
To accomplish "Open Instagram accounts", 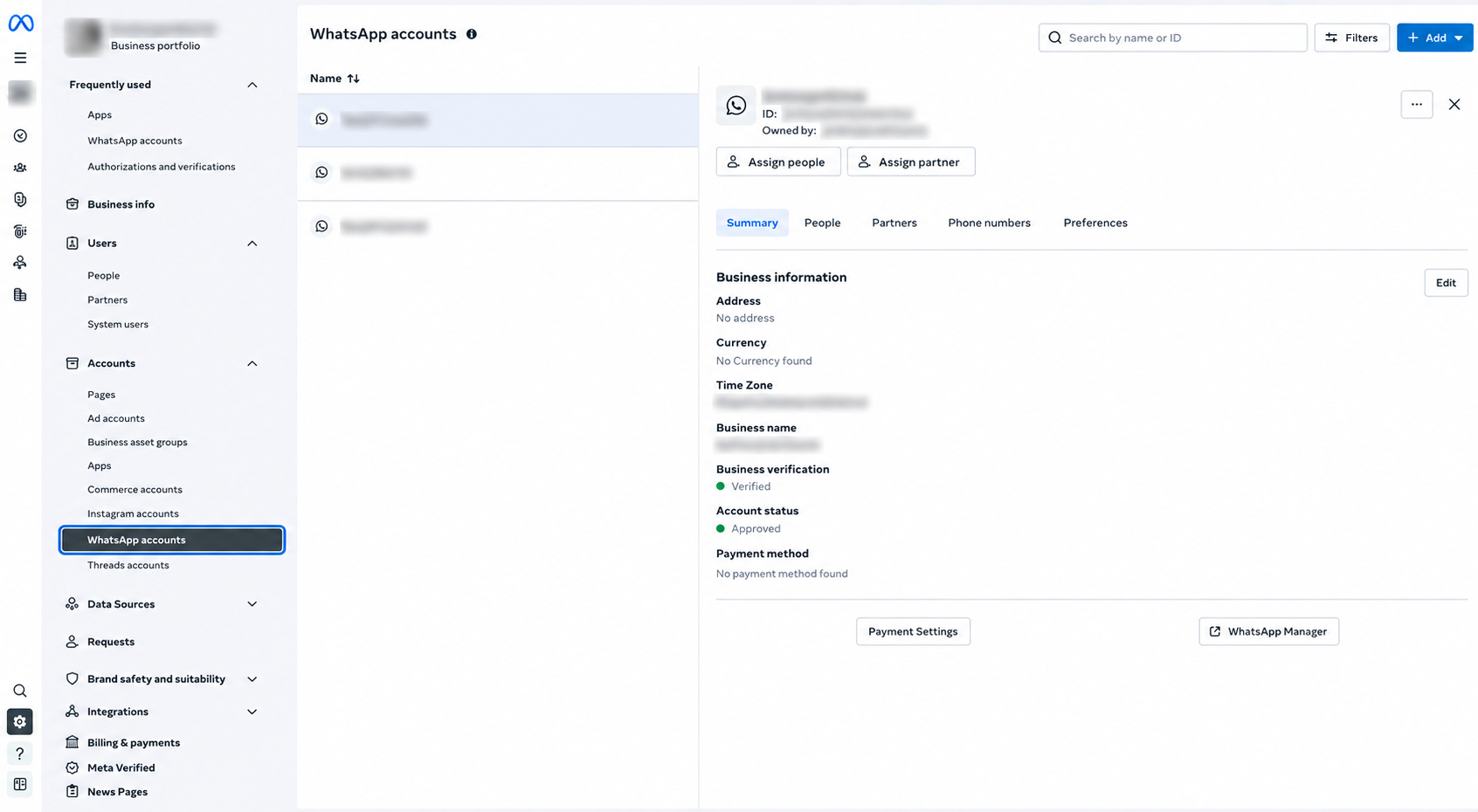I will [133, 513].
